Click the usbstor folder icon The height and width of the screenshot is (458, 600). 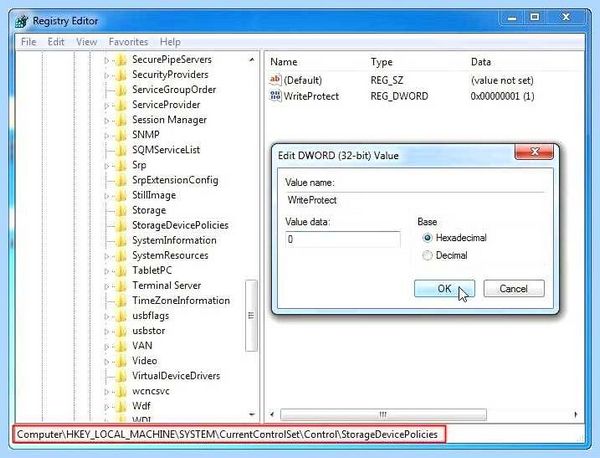[121, 331]
